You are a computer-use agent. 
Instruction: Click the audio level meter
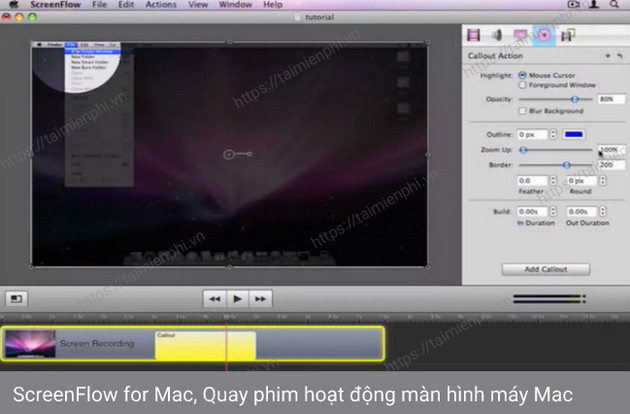(x=549, y=299)
